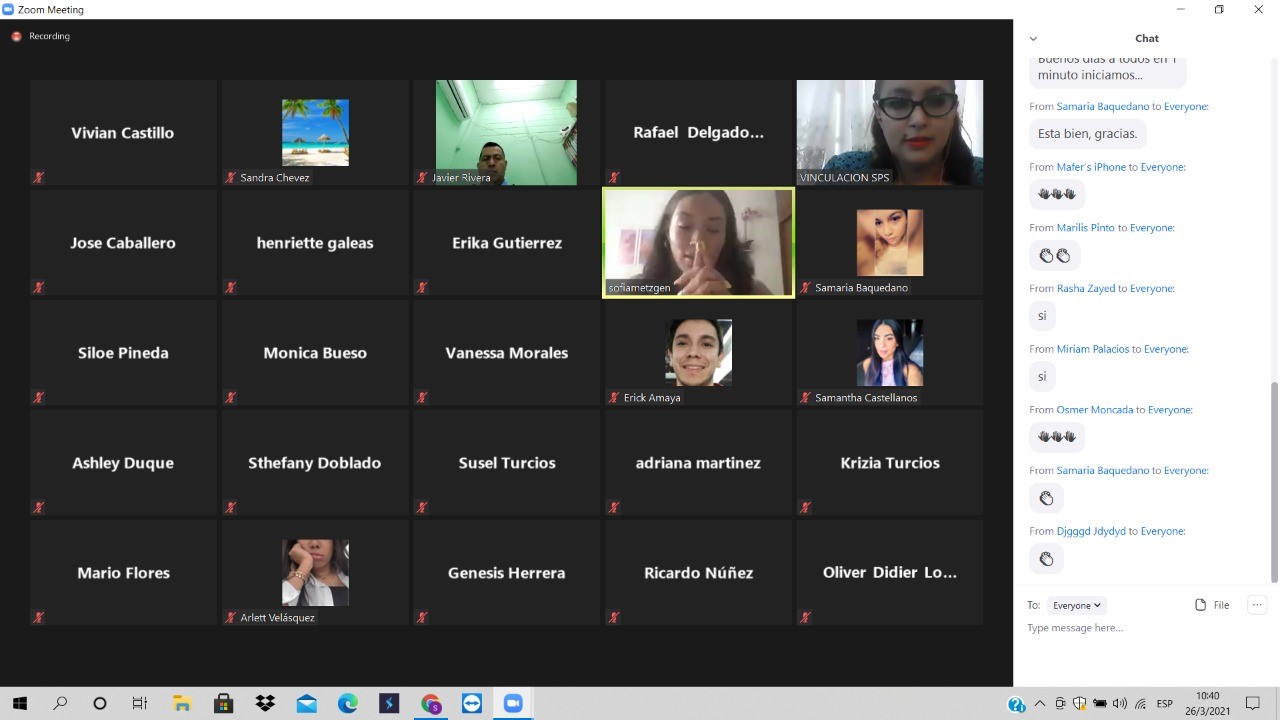
Task: Collapse the chat panel with the chevron
Action: (x=1033, y=39)
